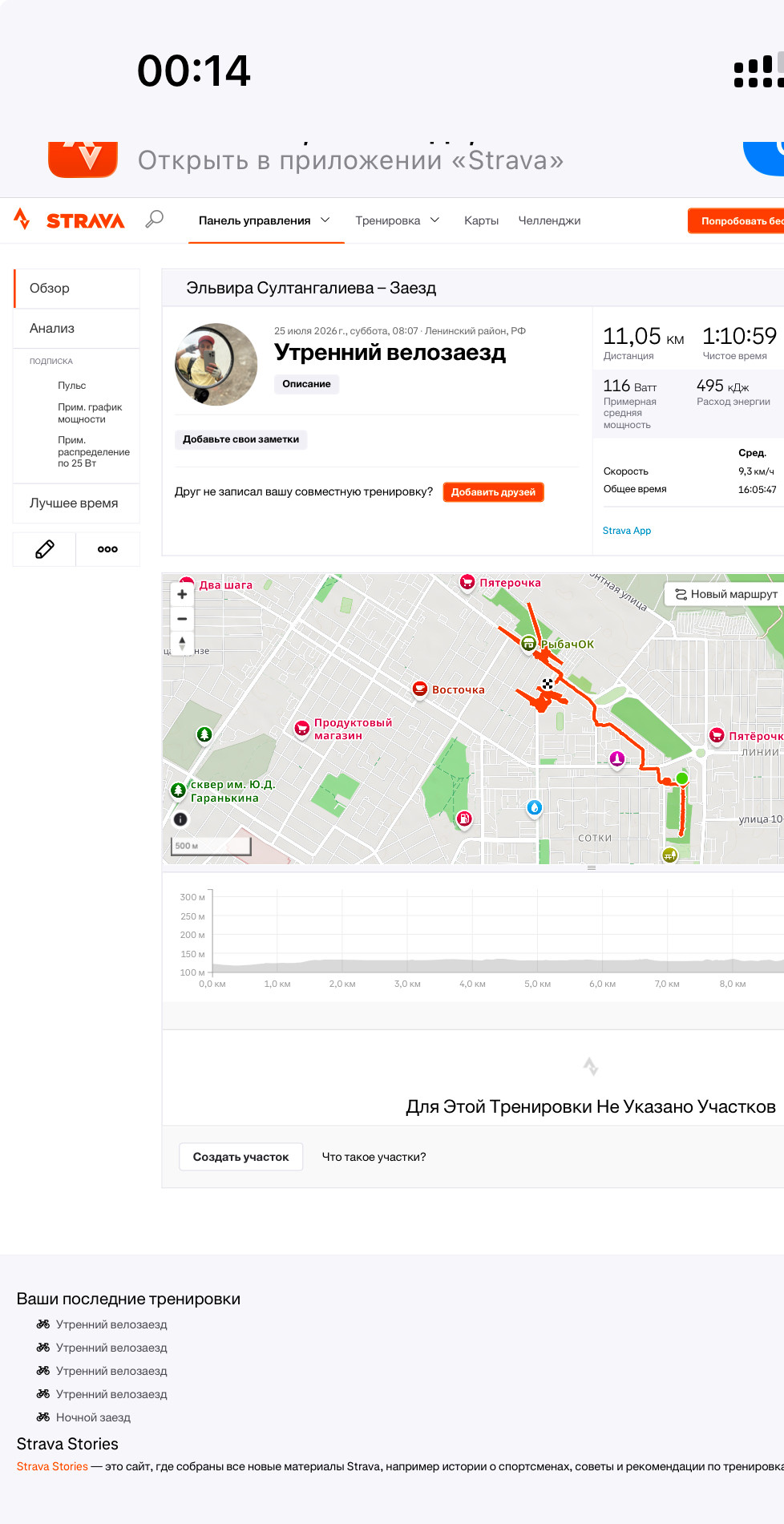Open the three-dots more actions menu

107,549
